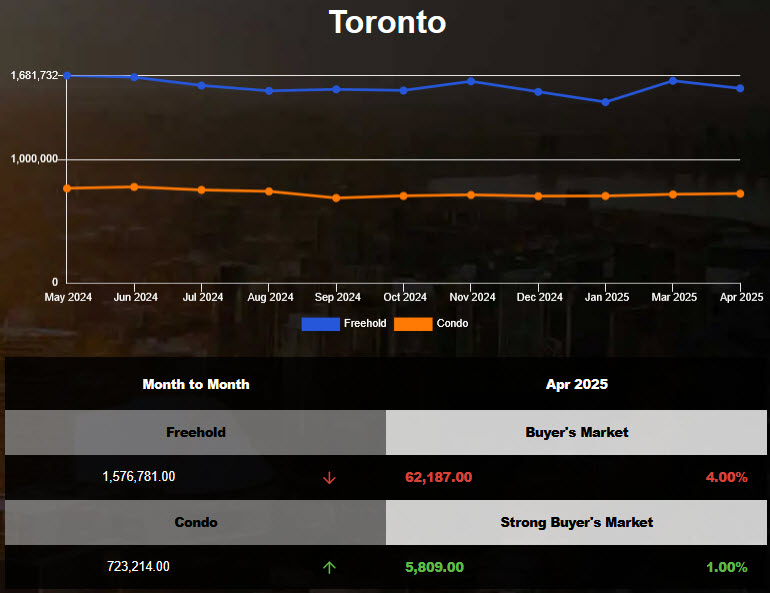Select the Condo data point for Sep 2024
The height and width of the screenshot is (593, 770).
coord(336,198)
